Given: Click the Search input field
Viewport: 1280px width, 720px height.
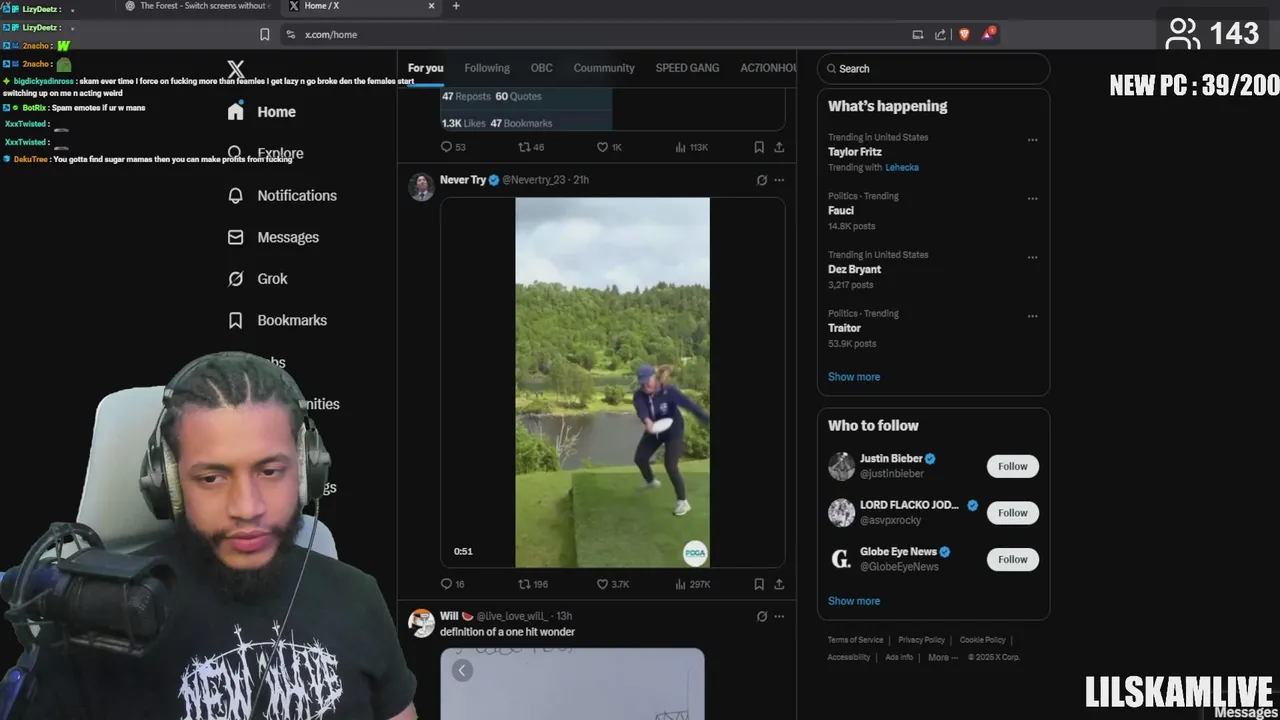Looking at the screenshot, I should 933,69.
